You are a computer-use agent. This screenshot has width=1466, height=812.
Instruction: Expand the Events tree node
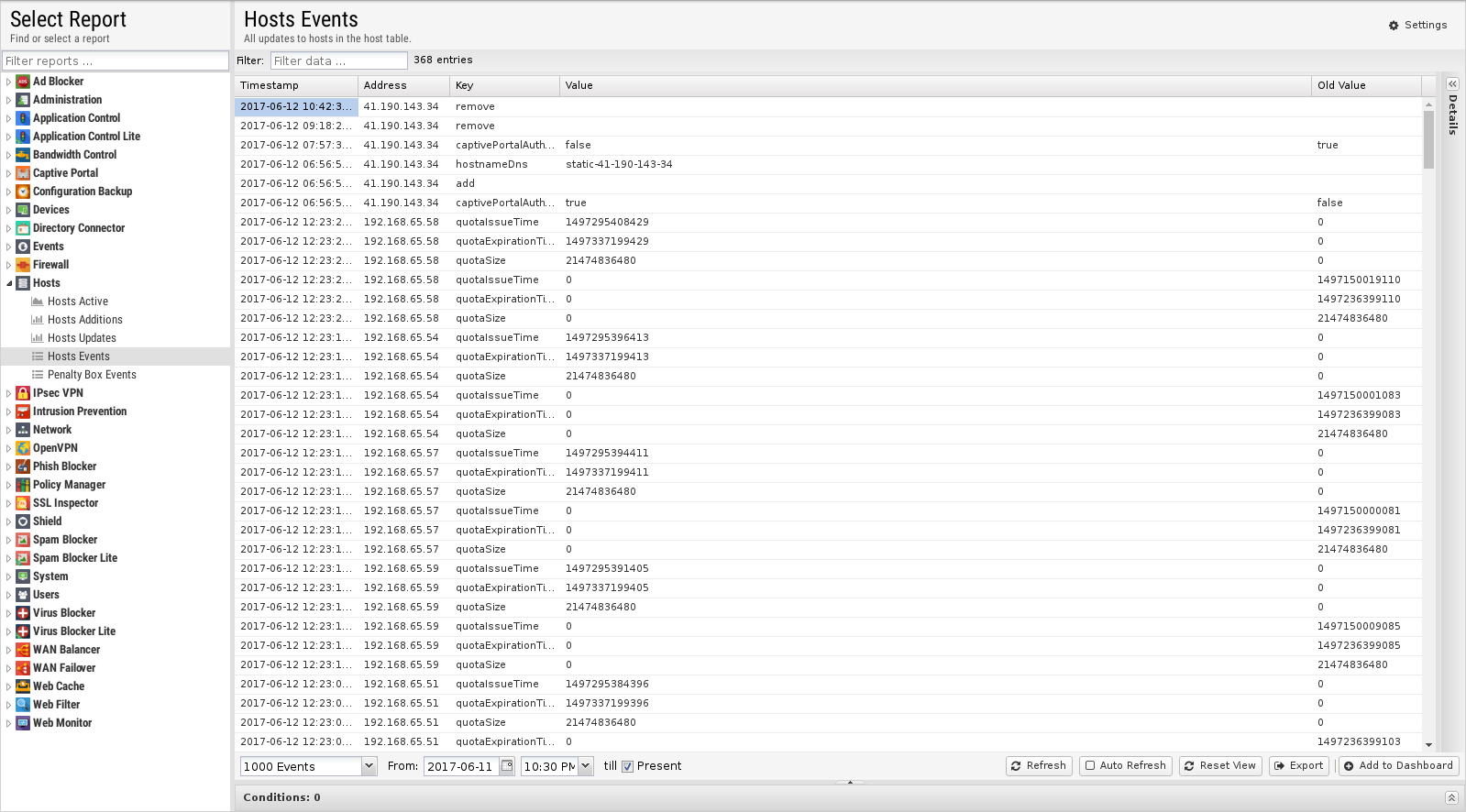point(9,247)
